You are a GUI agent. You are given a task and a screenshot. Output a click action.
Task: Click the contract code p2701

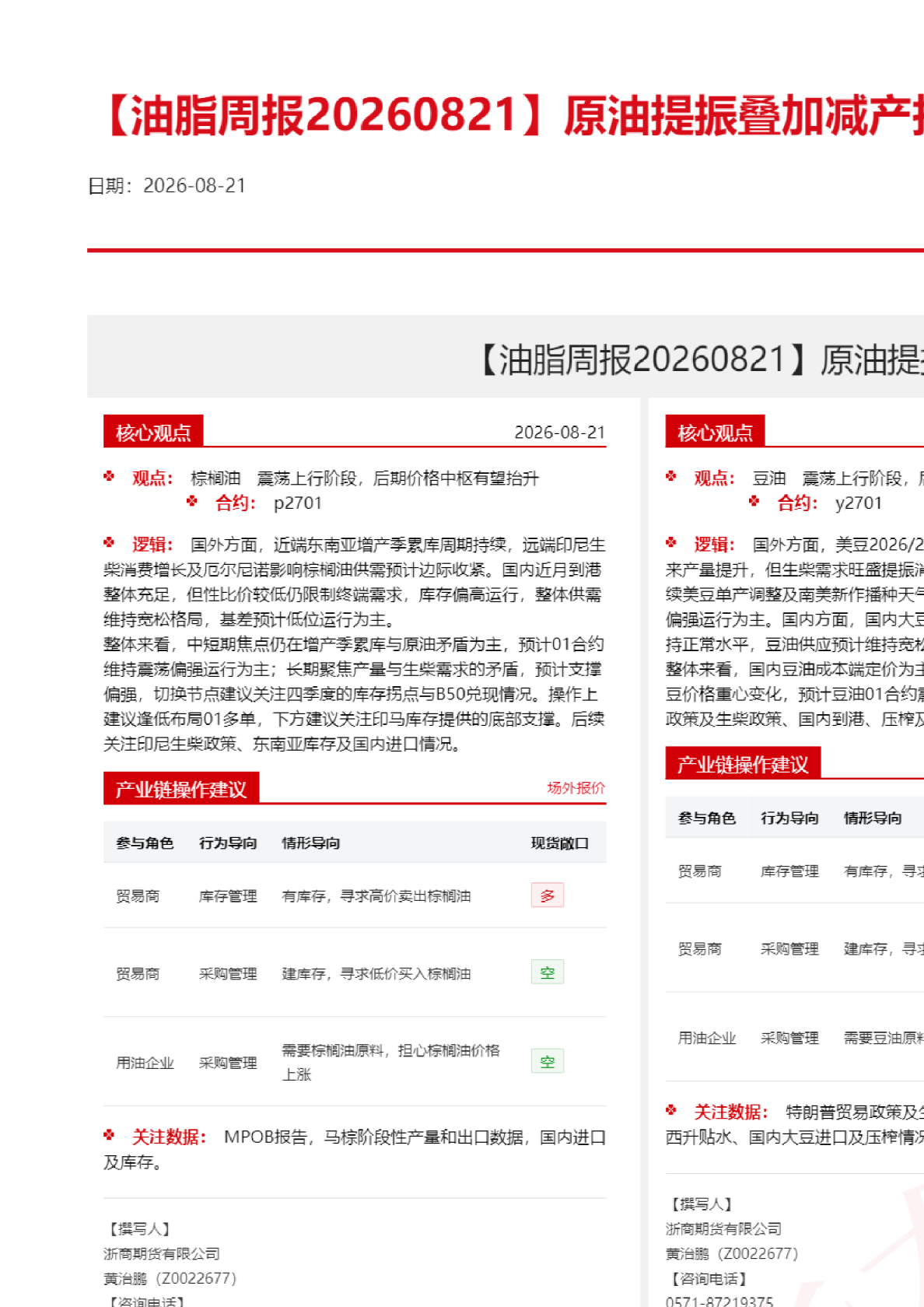pos(298,503)
